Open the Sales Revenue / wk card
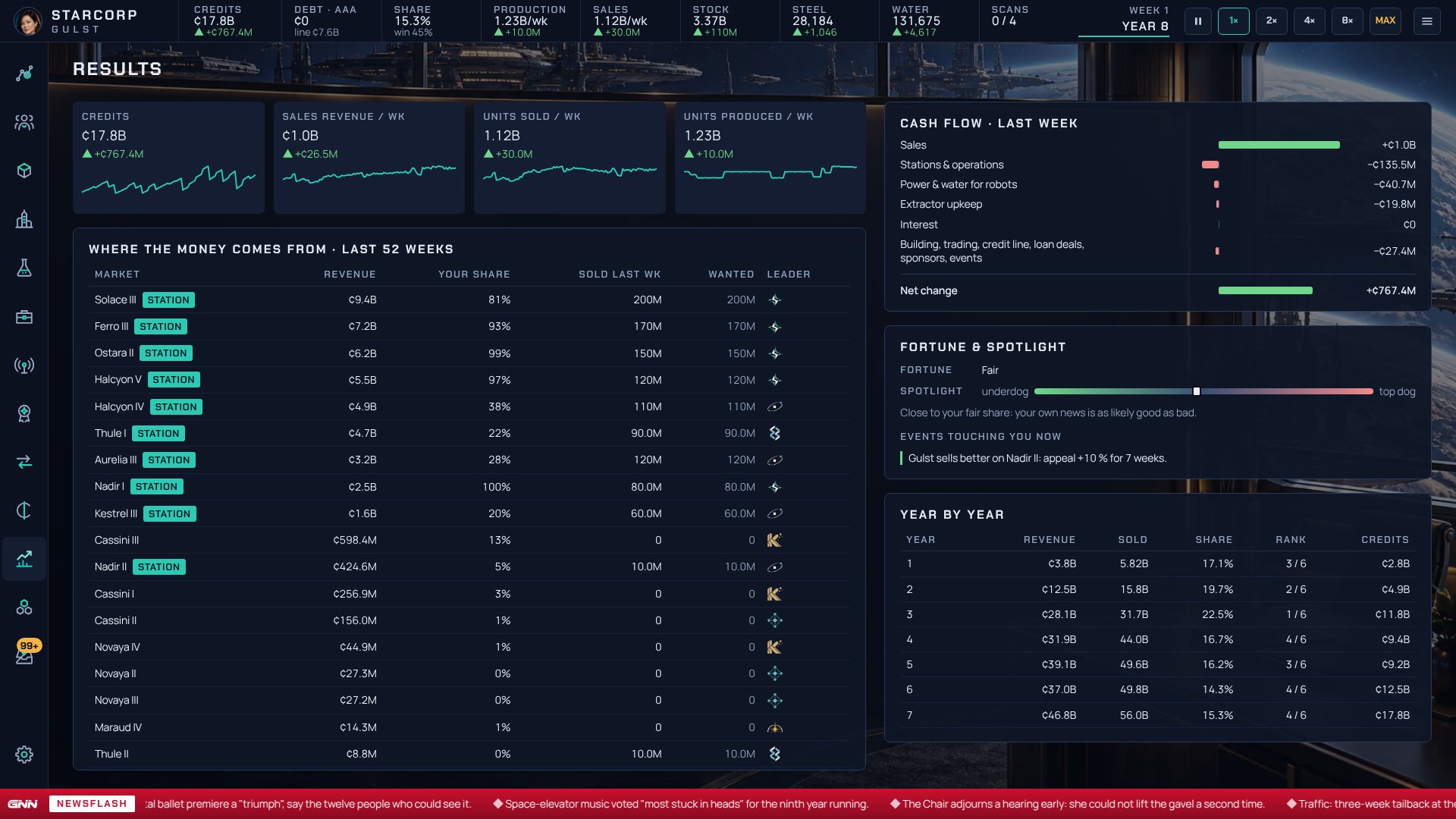The width and height of the screenshot is (1456, 819). pyautogui.click(x=369, y=157)
